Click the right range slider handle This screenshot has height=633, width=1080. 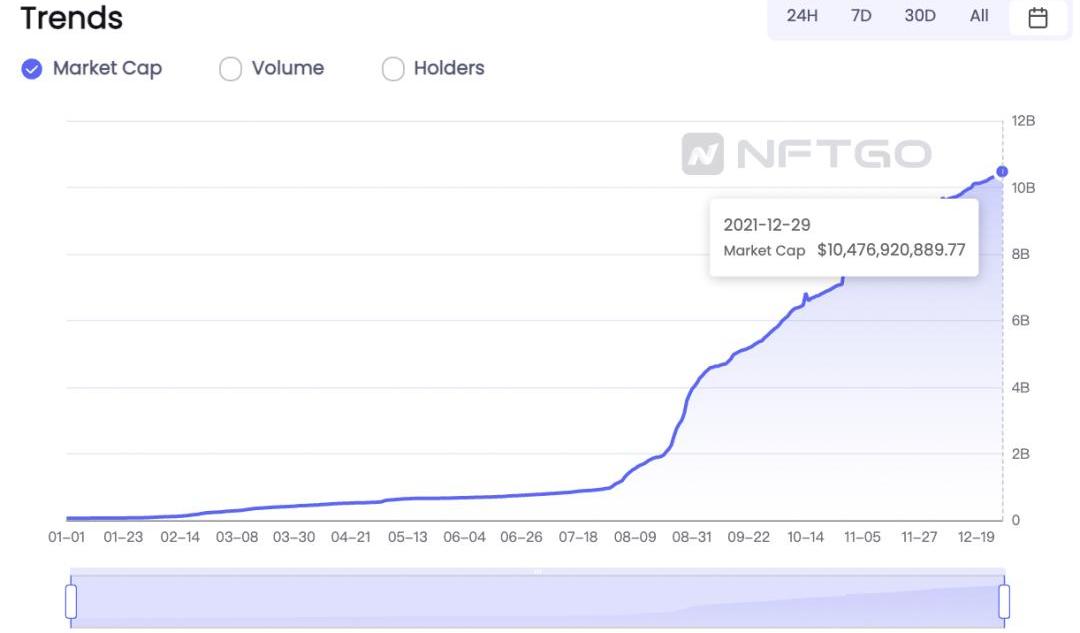point(1004,601)
